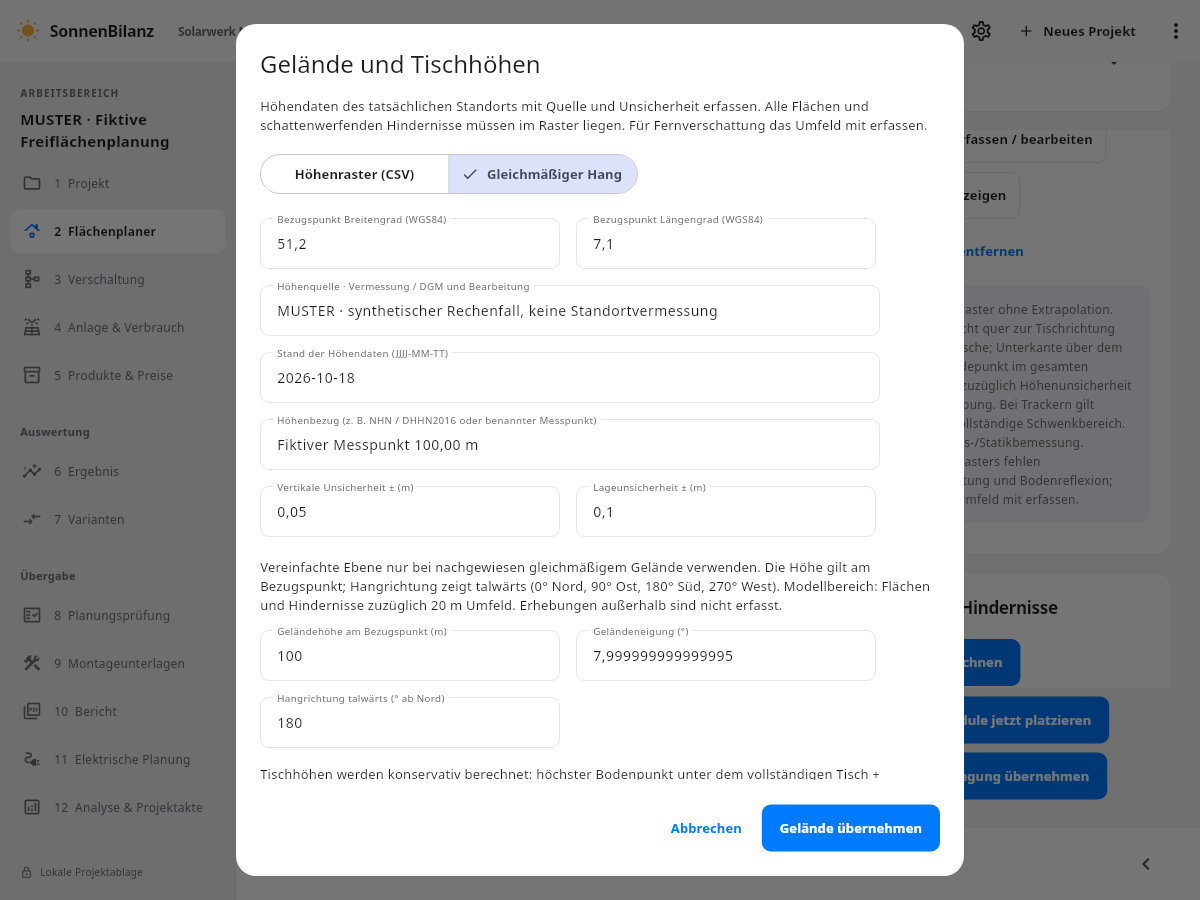Click Neues Projekt in the top bar

(1078, 31)
